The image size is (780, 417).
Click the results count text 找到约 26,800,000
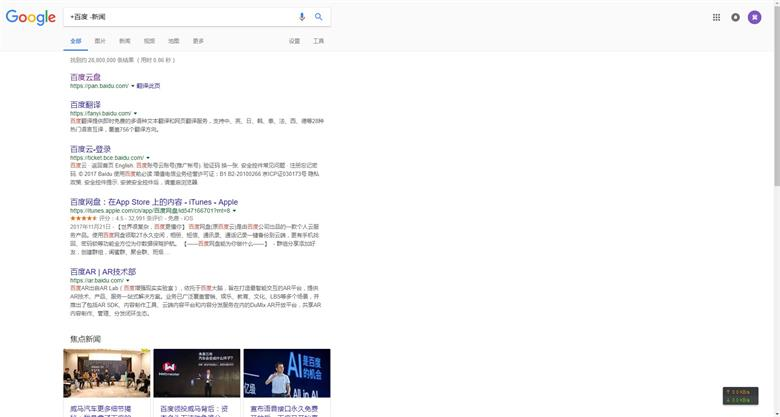pyautogui.click(x=122, y=60)
